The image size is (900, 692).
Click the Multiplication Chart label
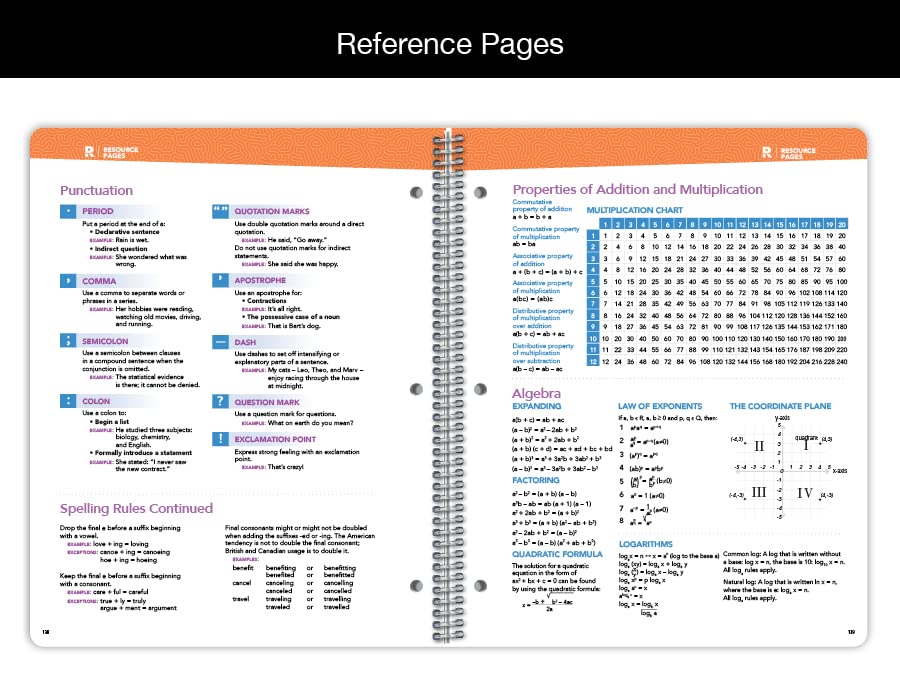tap(635, 210)
